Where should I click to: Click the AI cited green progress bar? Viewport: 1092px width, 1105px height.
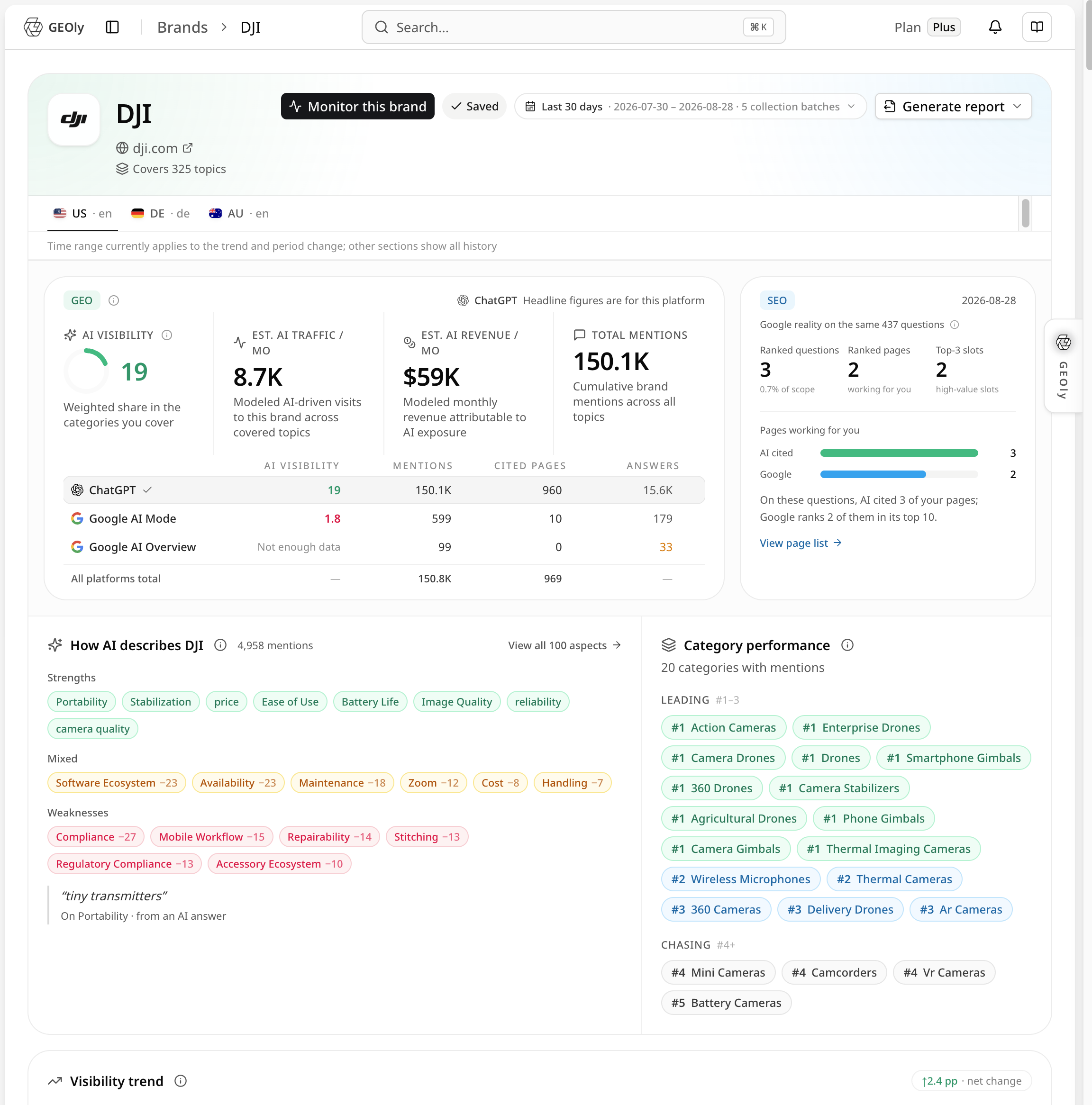tap(899, 453)
